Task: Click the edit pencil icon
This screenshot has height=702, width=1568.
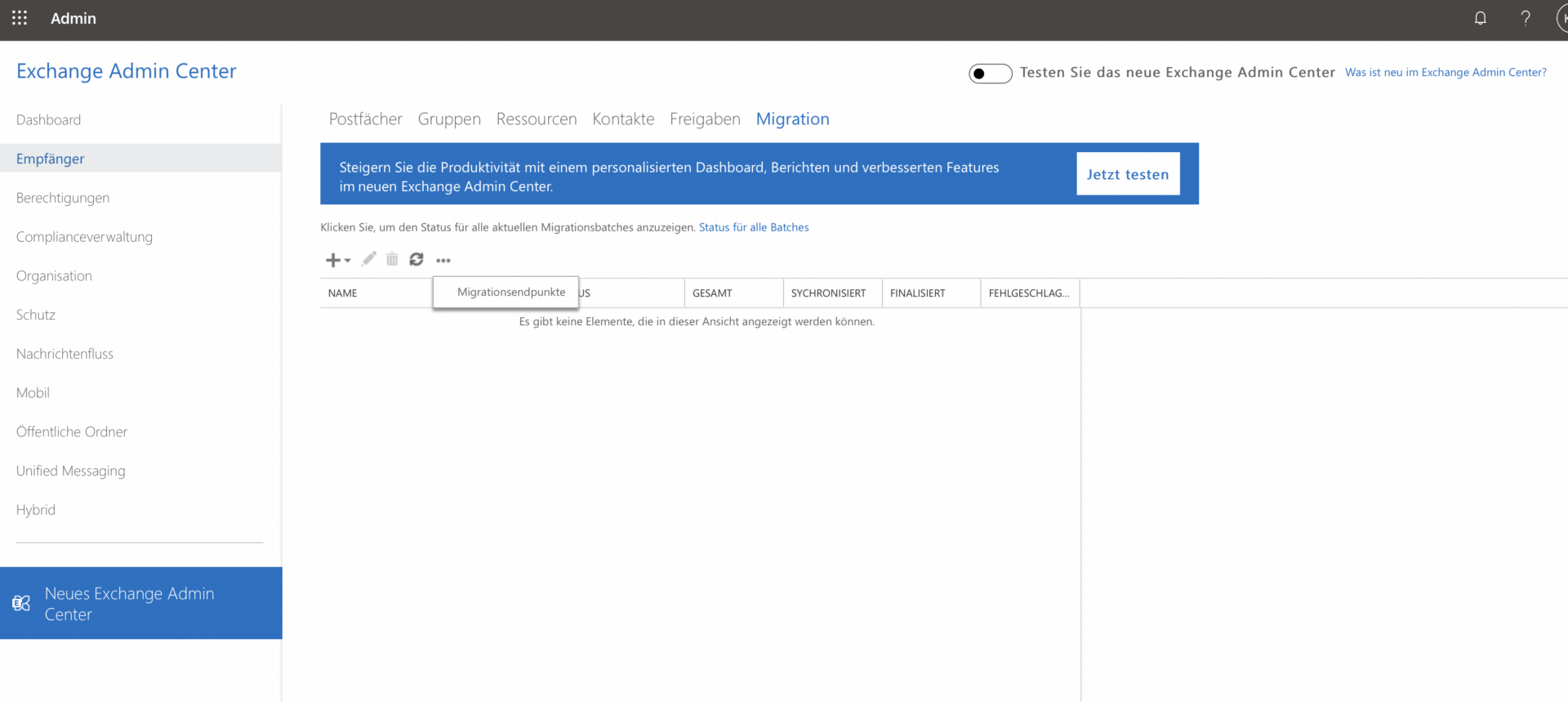Action: (x=369, y=259)
